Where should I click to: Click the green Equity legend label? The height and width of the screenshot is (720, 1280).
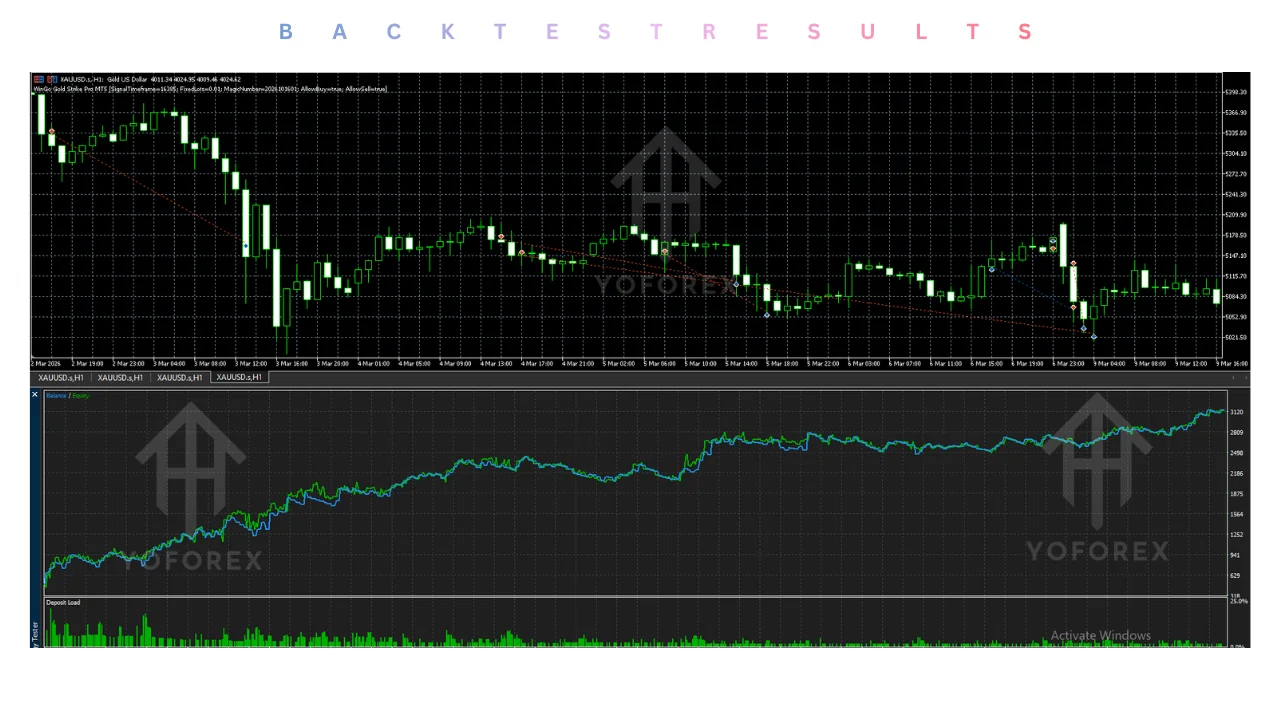click(81, 396)
